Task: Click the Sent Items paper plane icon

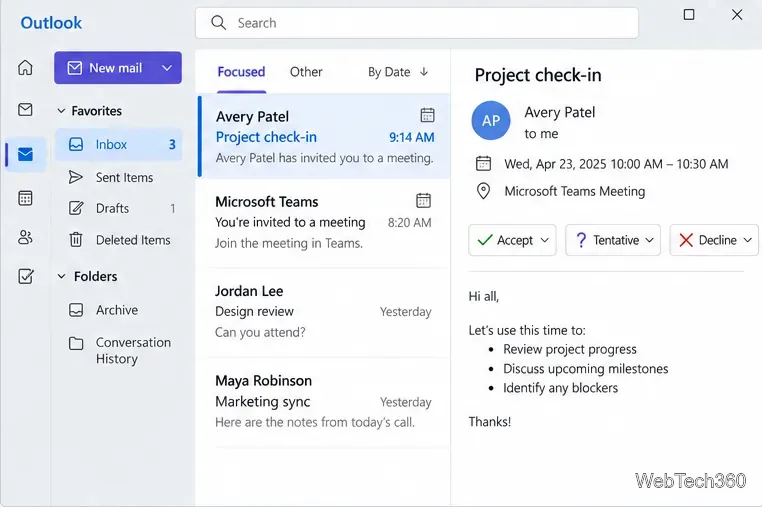Action: 75,177
